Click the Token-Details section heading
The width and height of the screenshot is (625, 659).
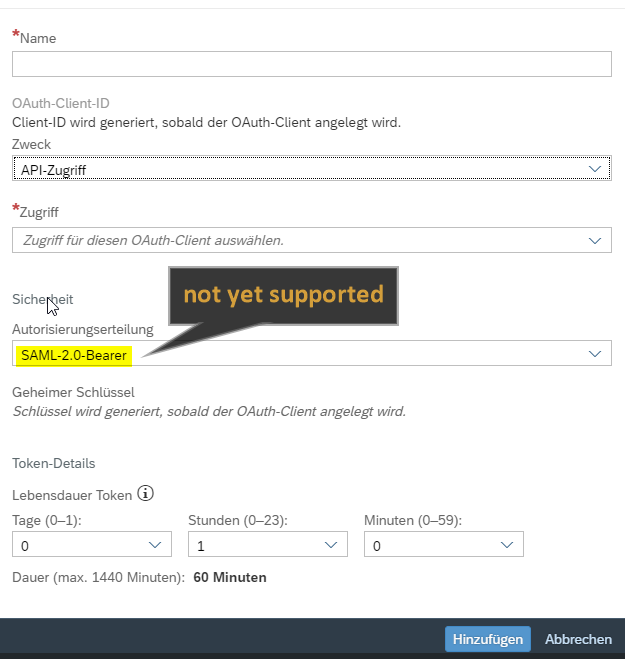click(x=53, y=463)
